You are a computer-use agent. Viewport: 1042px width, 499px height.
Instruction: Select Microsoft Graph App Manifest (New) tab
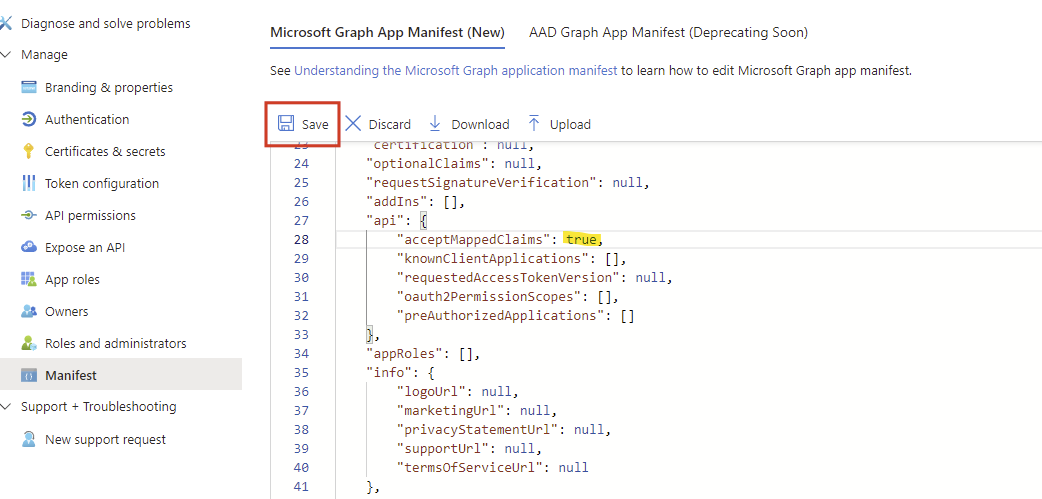point(387,32)
